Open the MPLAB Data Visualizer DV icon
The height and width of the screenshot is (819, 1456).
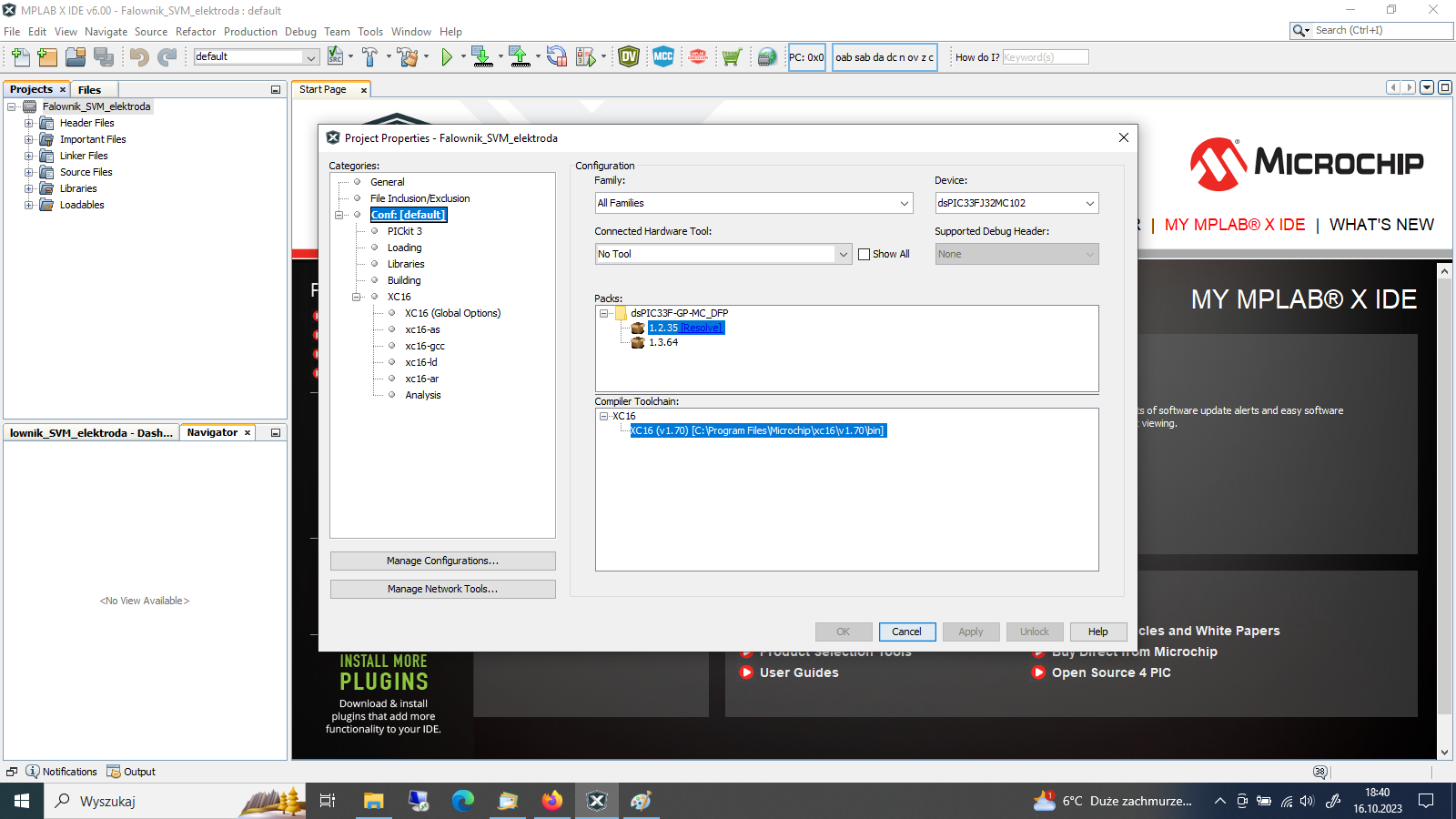tap(629, 57)
